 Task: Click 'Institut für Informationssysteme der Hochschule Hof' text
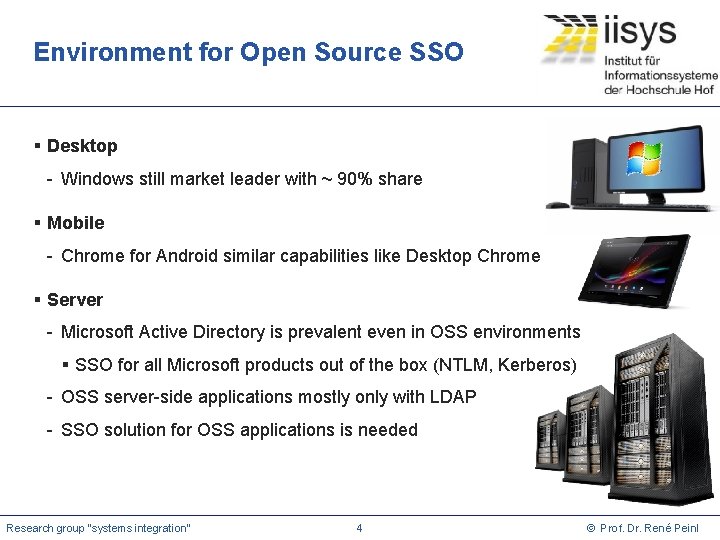(661, 75)
